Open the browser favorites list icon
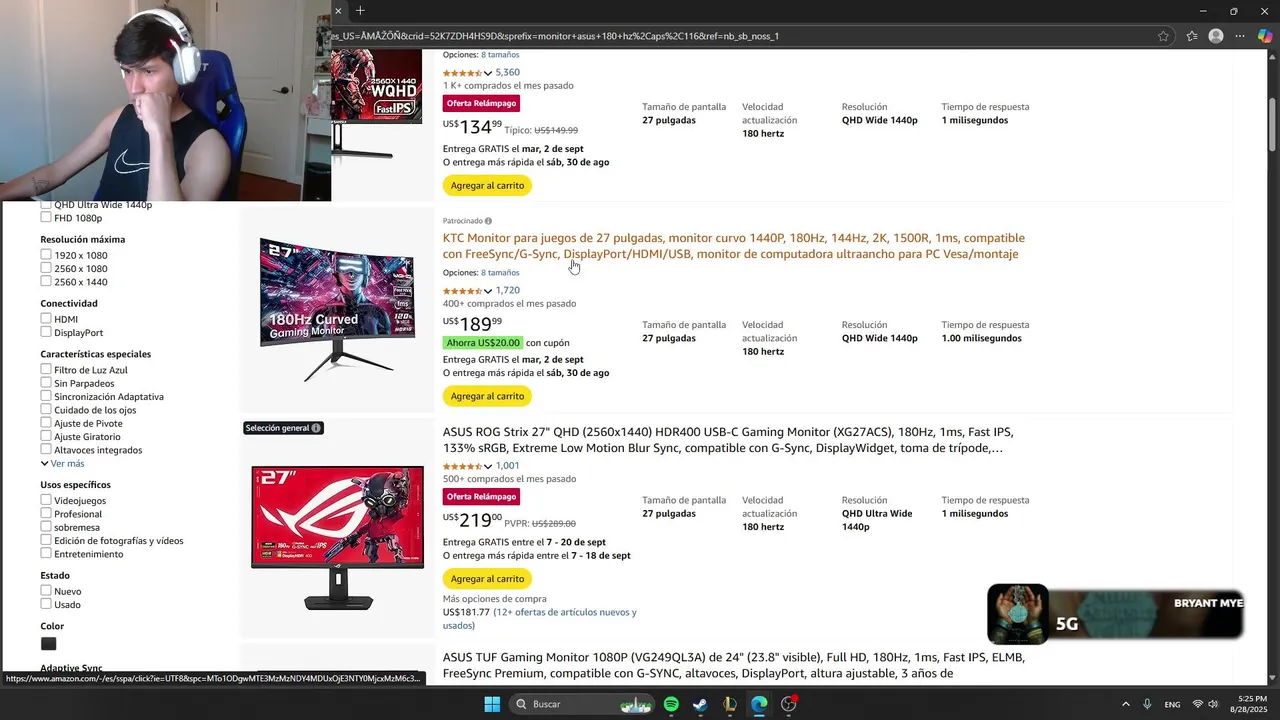This screenshot has height=720, width=1280. tap(1192, 36)
